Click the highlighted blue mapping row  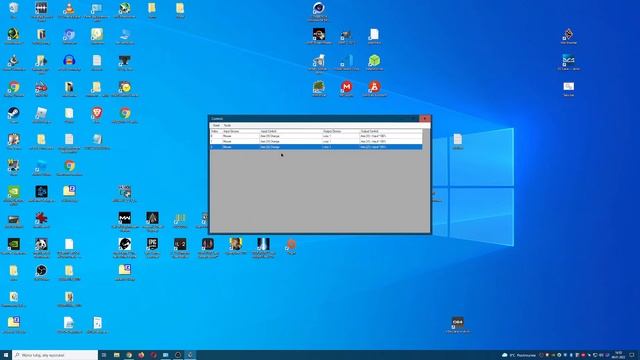(316, 147)
